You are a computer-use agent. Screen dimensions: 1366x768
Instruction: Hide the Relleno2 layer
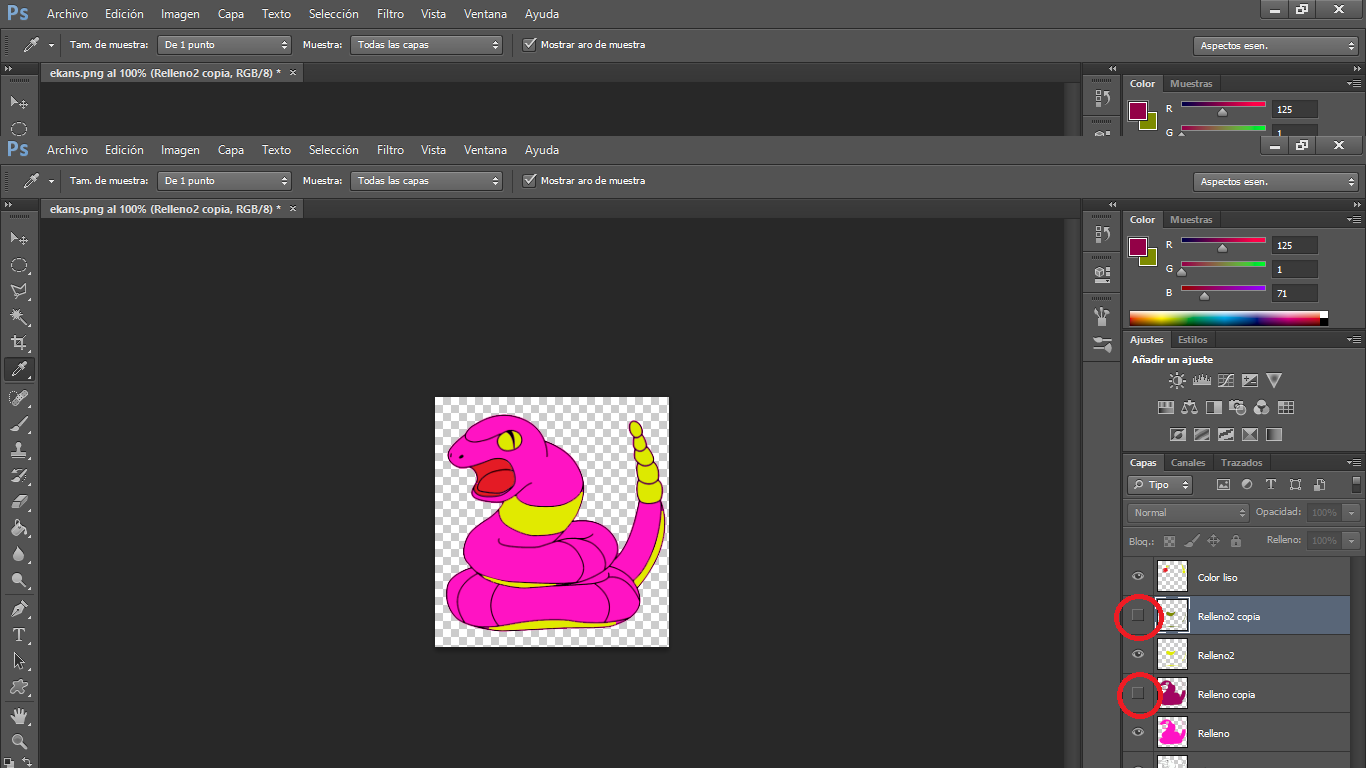1137,655
